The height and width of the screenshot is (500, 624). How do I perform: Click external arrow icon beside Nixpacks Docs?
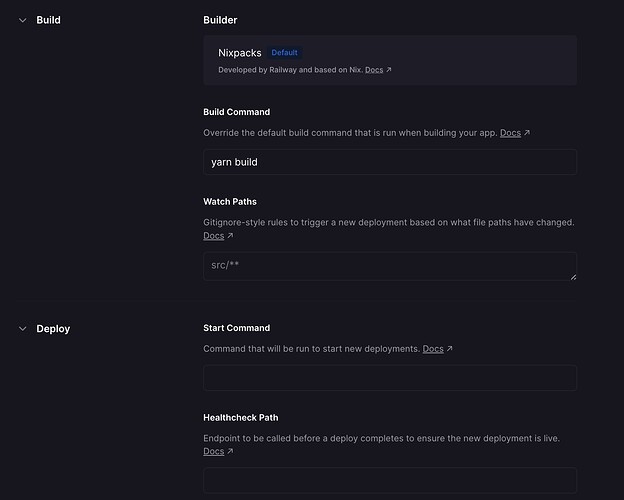389,70
